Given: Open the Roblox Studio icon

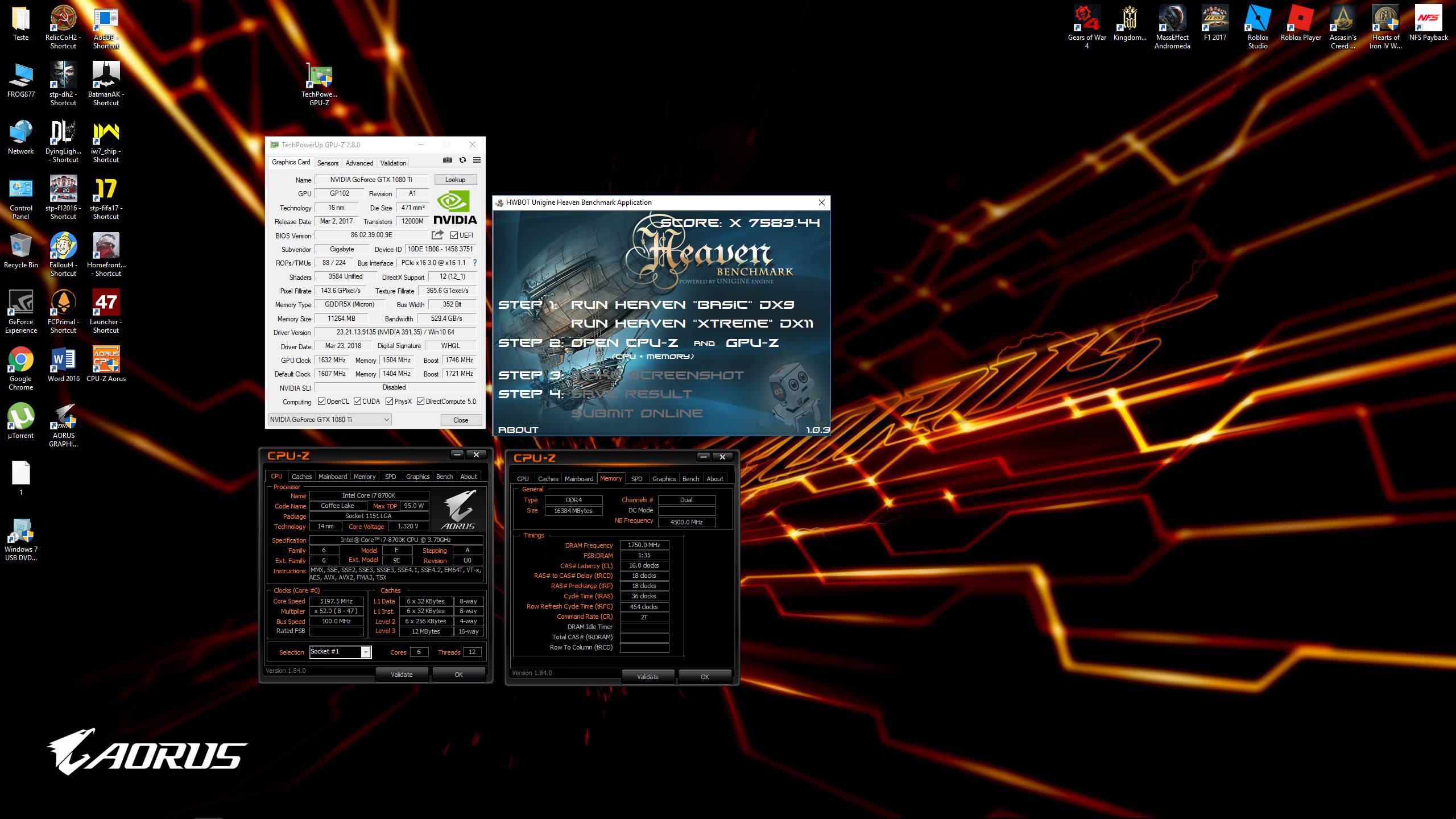Looking at the screenshot, I should 1258,27.
